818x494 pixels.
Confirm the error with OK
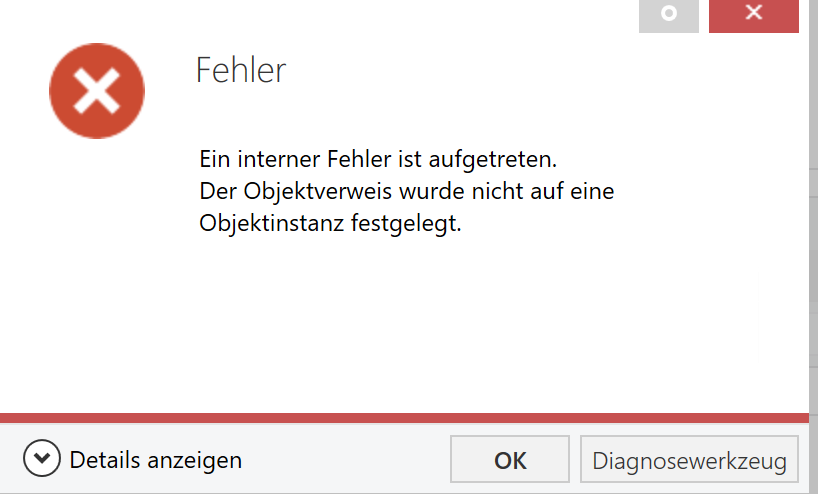[510, 460]
